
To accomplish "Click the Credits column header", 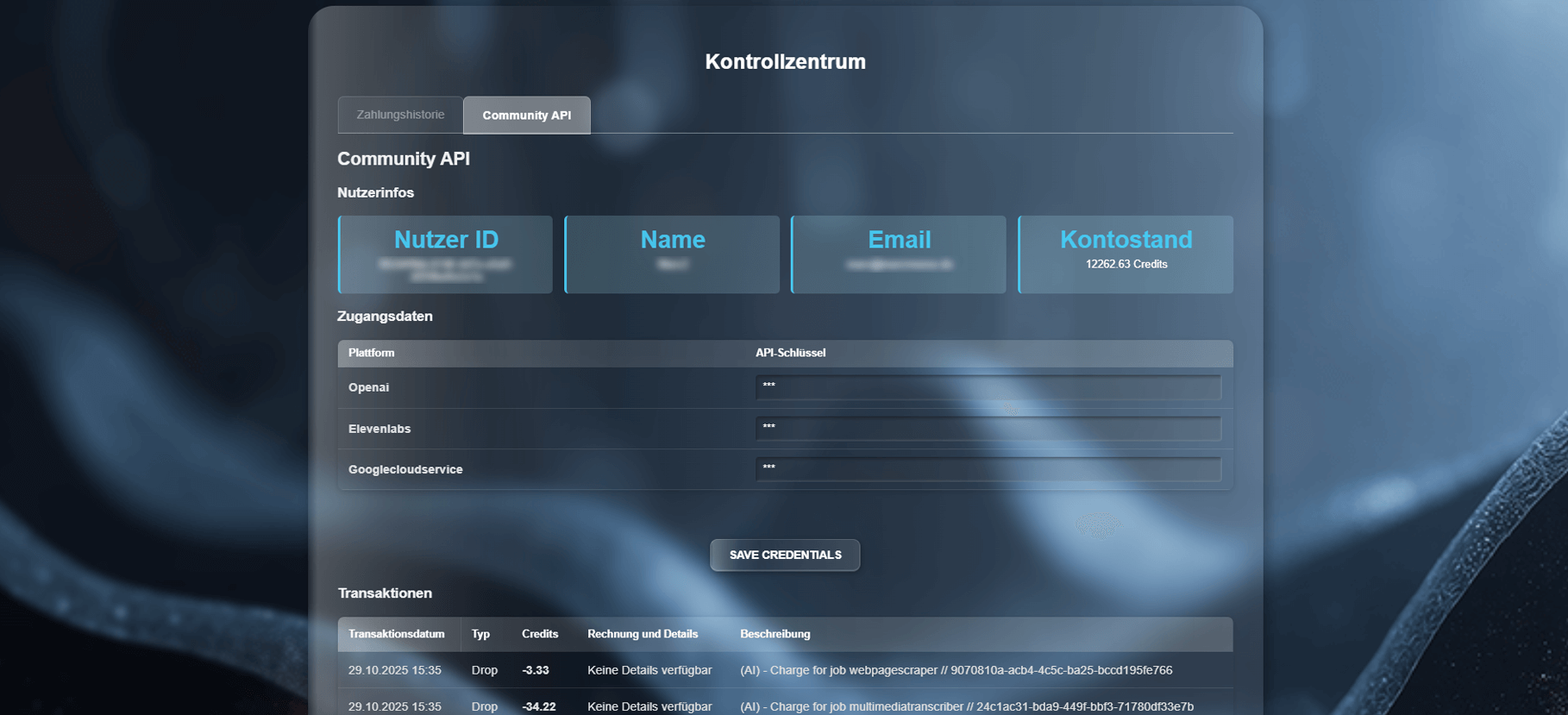I will click(540, 634).
